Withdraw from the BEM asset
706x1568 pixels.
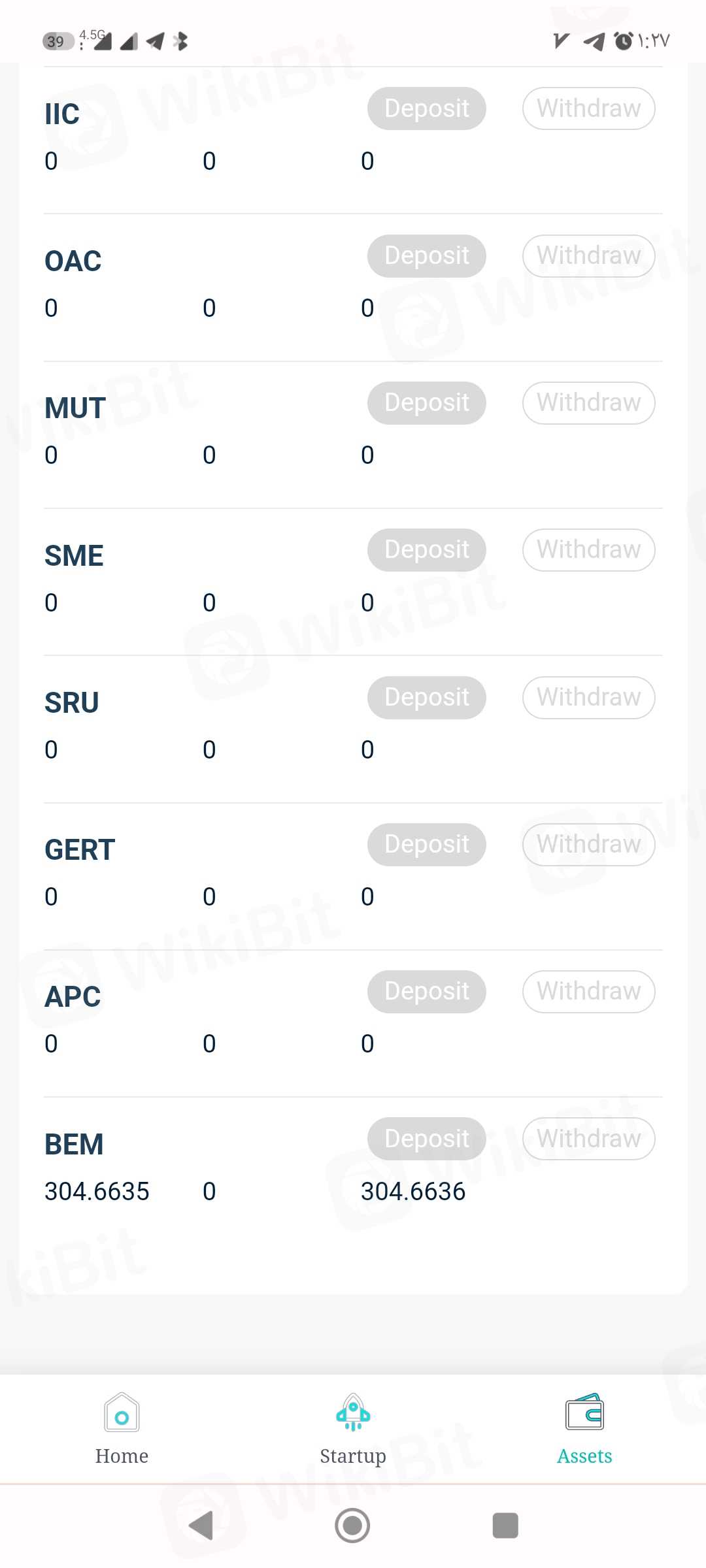pyautogui.click(x=588, y=1139)
